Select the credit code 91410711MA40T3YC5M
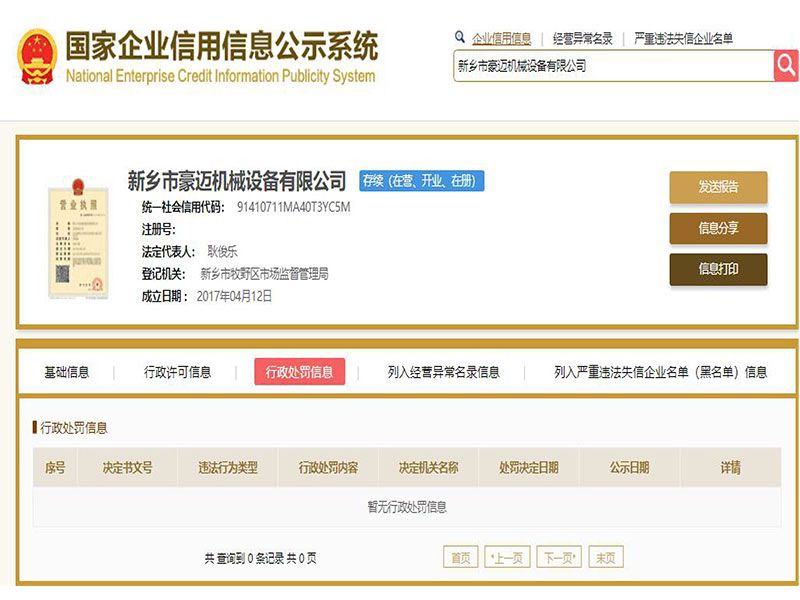 click(293, 207)
